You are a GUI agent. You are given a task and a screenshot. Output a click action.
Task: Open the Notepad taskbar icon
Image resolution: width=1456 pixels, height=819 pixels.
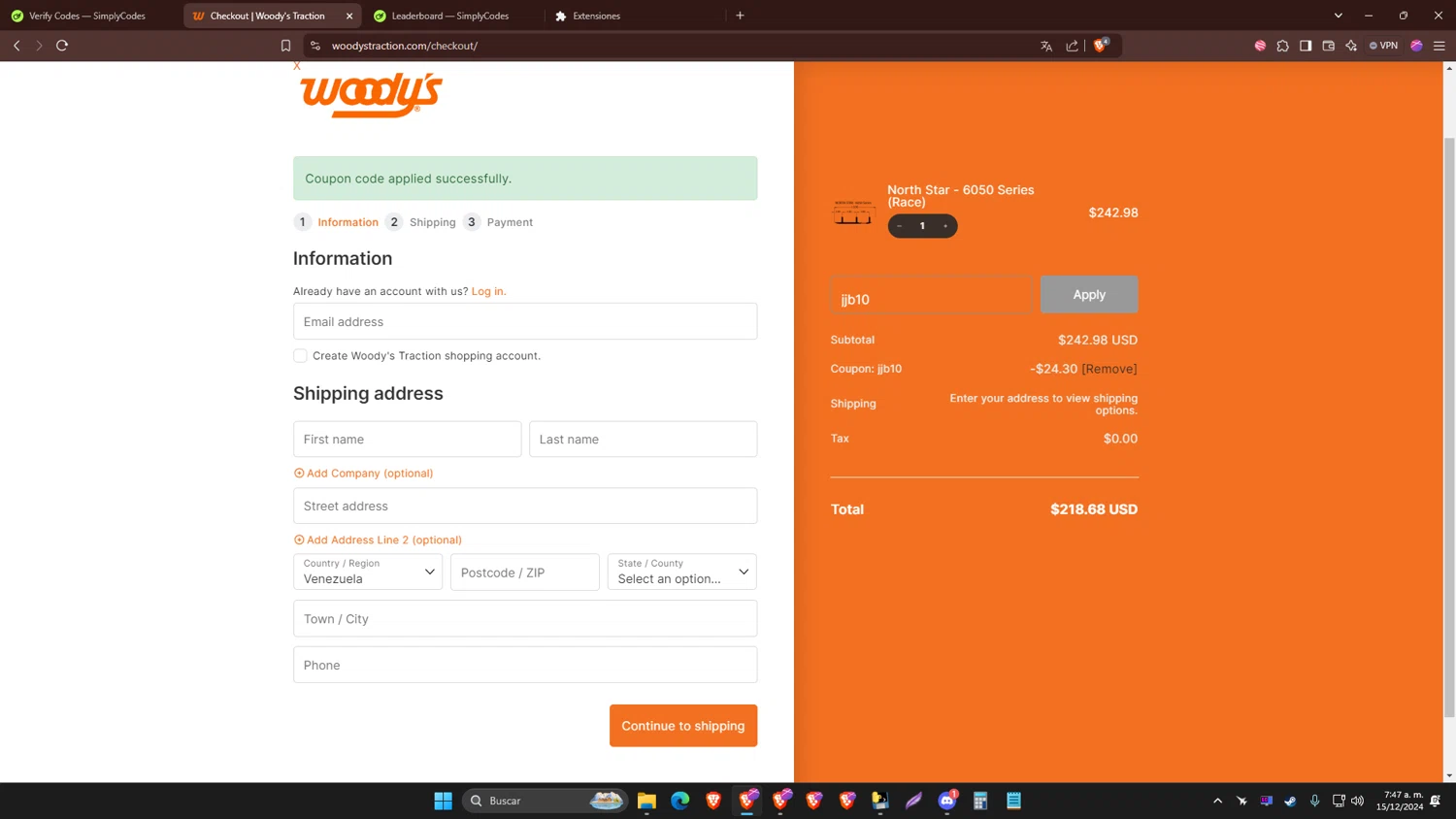click(x=1013, y=801)
